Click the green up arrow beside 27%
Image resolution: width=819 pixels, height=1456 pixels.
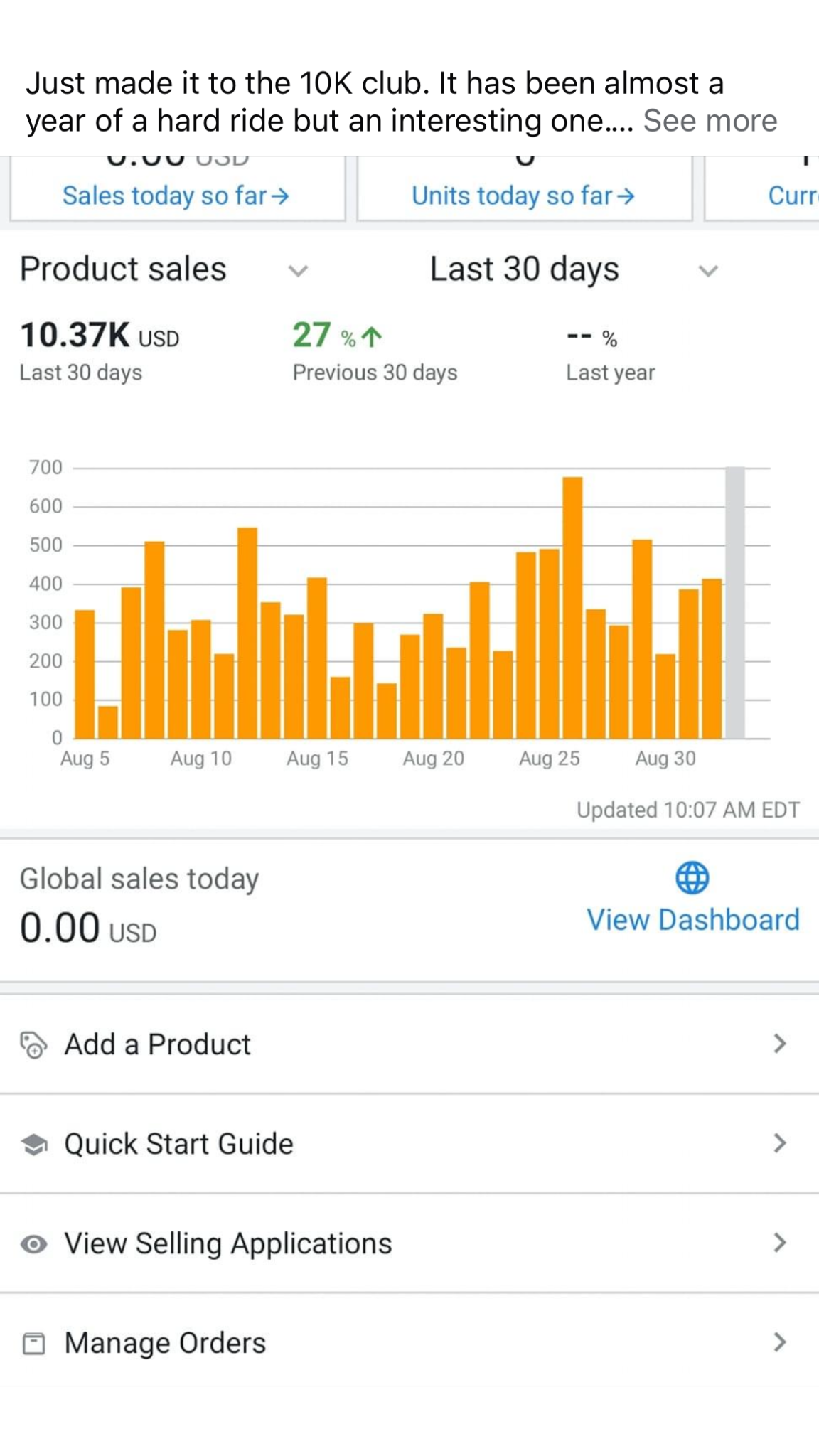[x=372, y=336]
